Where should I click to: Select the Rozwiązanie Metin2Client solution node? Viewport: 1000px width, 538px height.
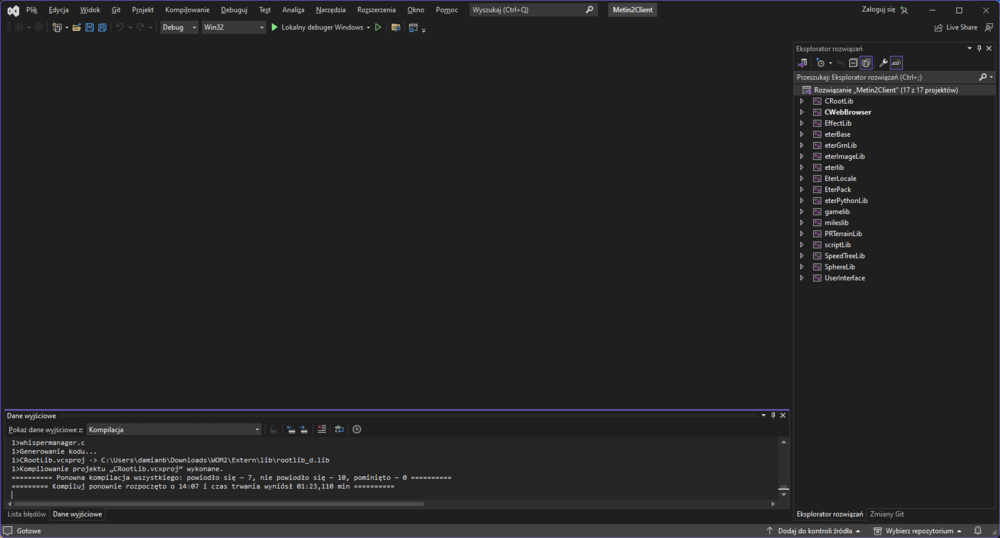tap(886, 90)
